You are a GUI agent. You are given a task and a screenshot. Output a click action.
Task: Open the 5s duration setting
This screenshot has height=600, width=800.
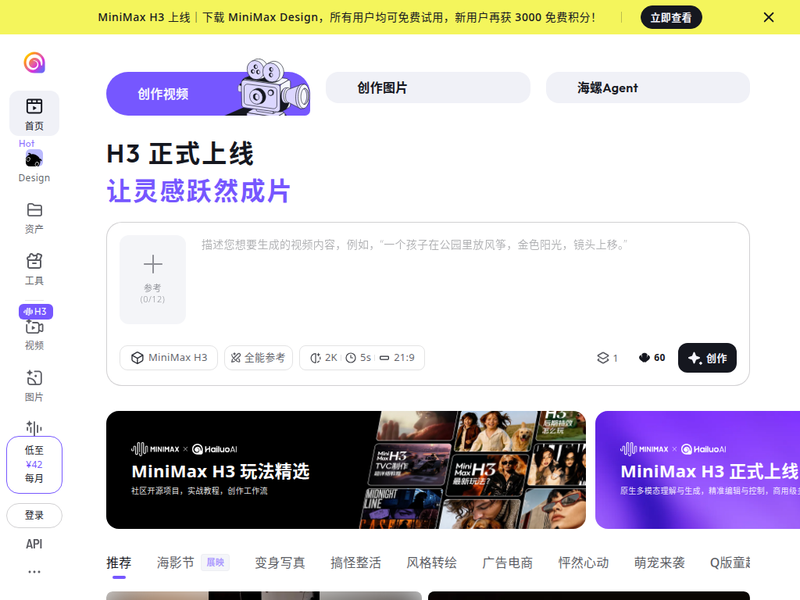(358, 358)
